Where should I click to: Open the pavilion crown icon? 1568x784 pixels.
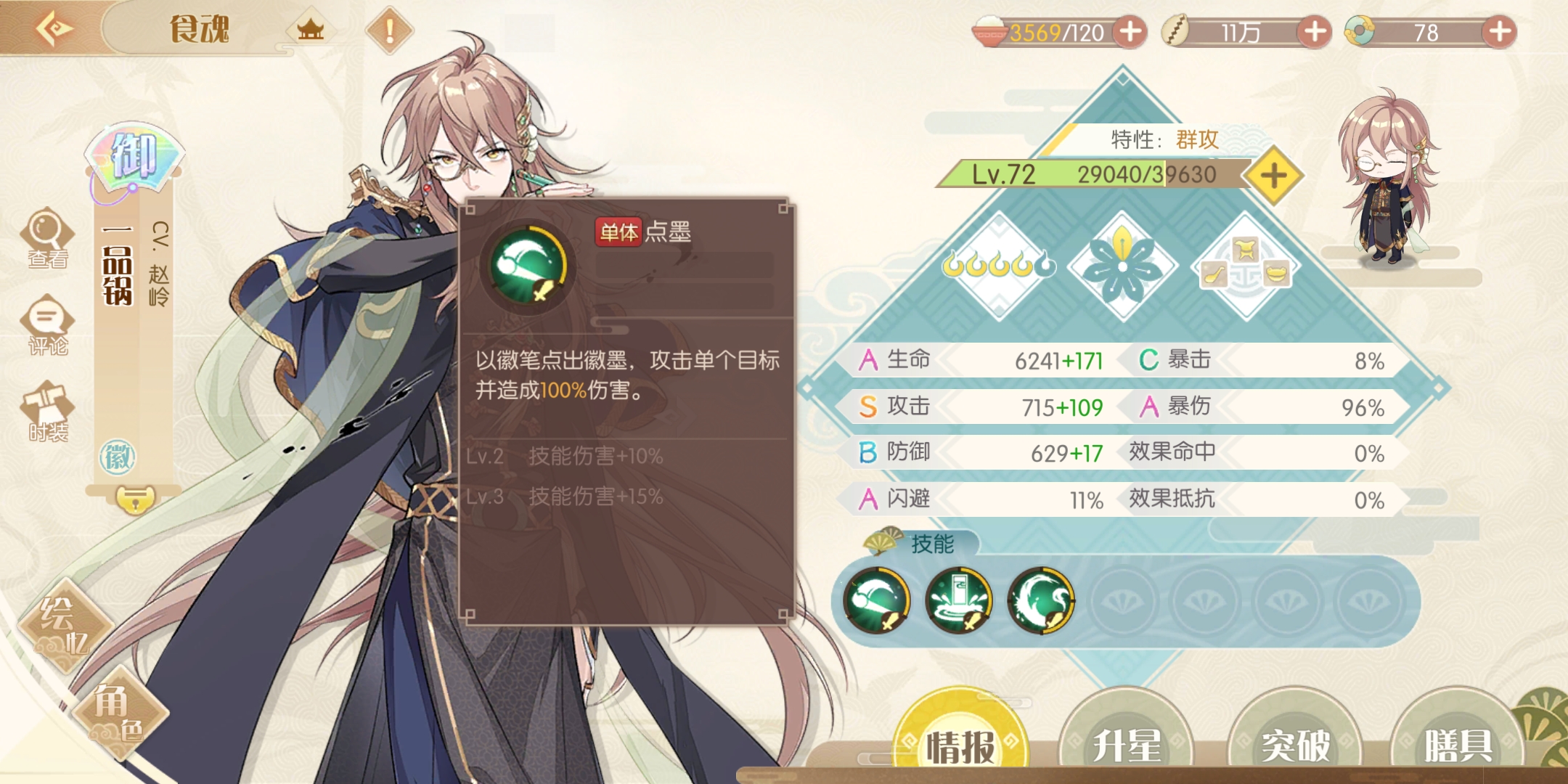[311, 30]
